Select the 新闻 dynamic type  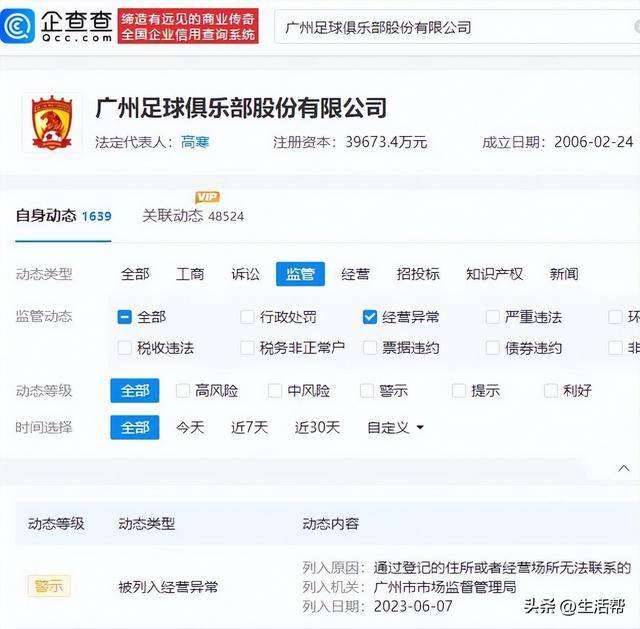point(564,274)
